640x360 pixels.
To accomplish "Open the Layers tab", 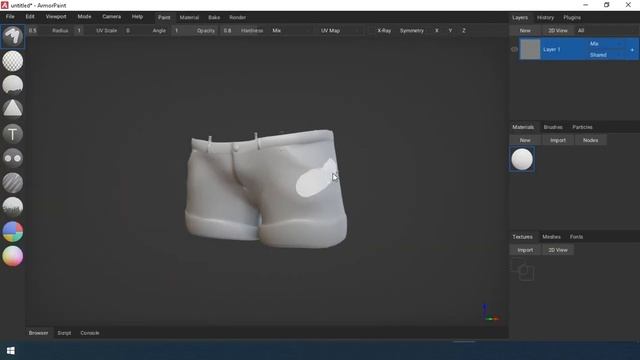I will point(520,18).
